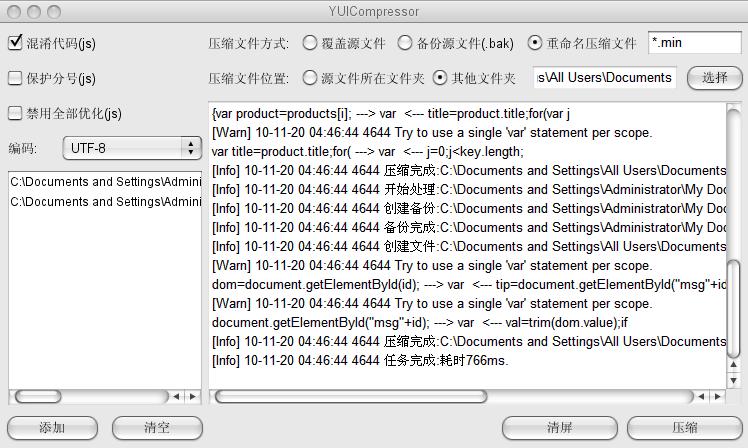Click log panel scroll right arrow

pos(717,396)
